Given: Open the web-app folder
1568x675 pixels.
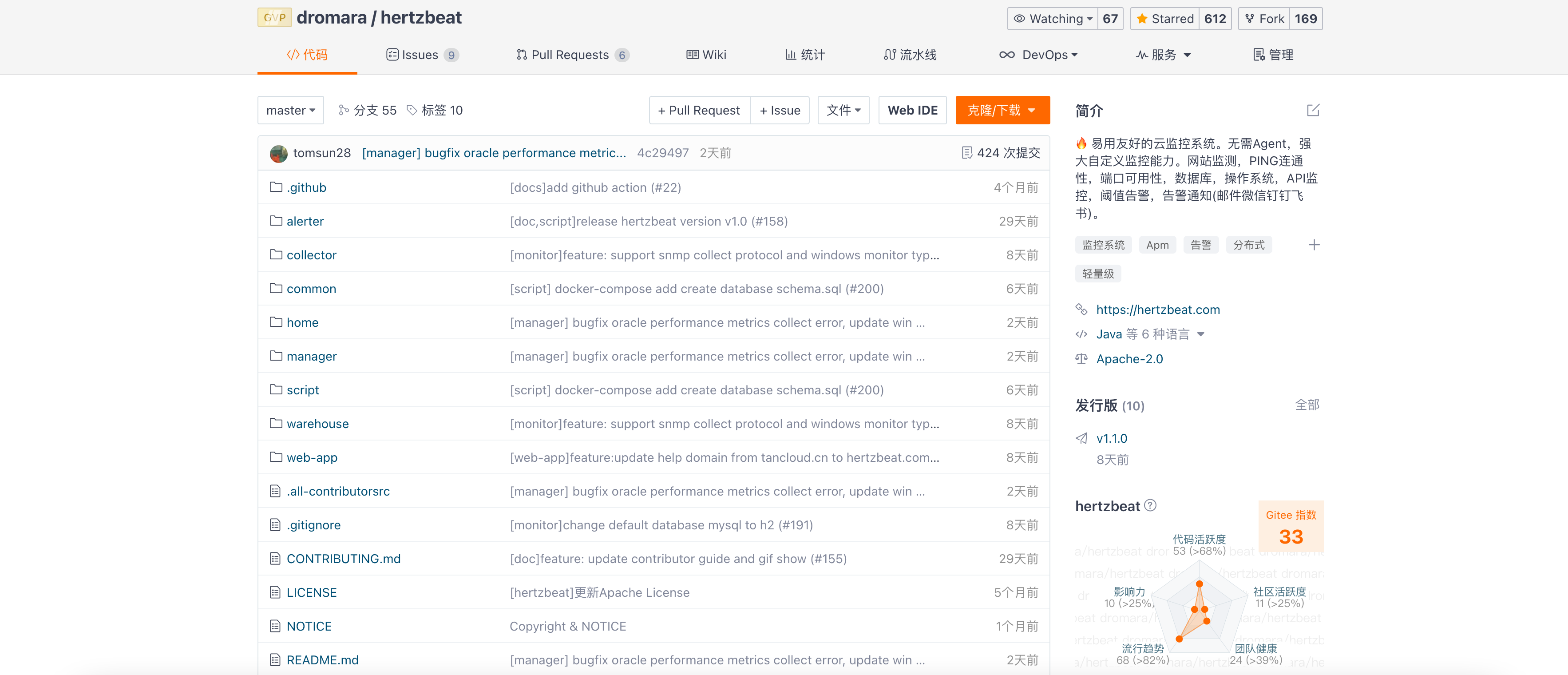Looking at the screenshot, I should (x=312, y=458).
